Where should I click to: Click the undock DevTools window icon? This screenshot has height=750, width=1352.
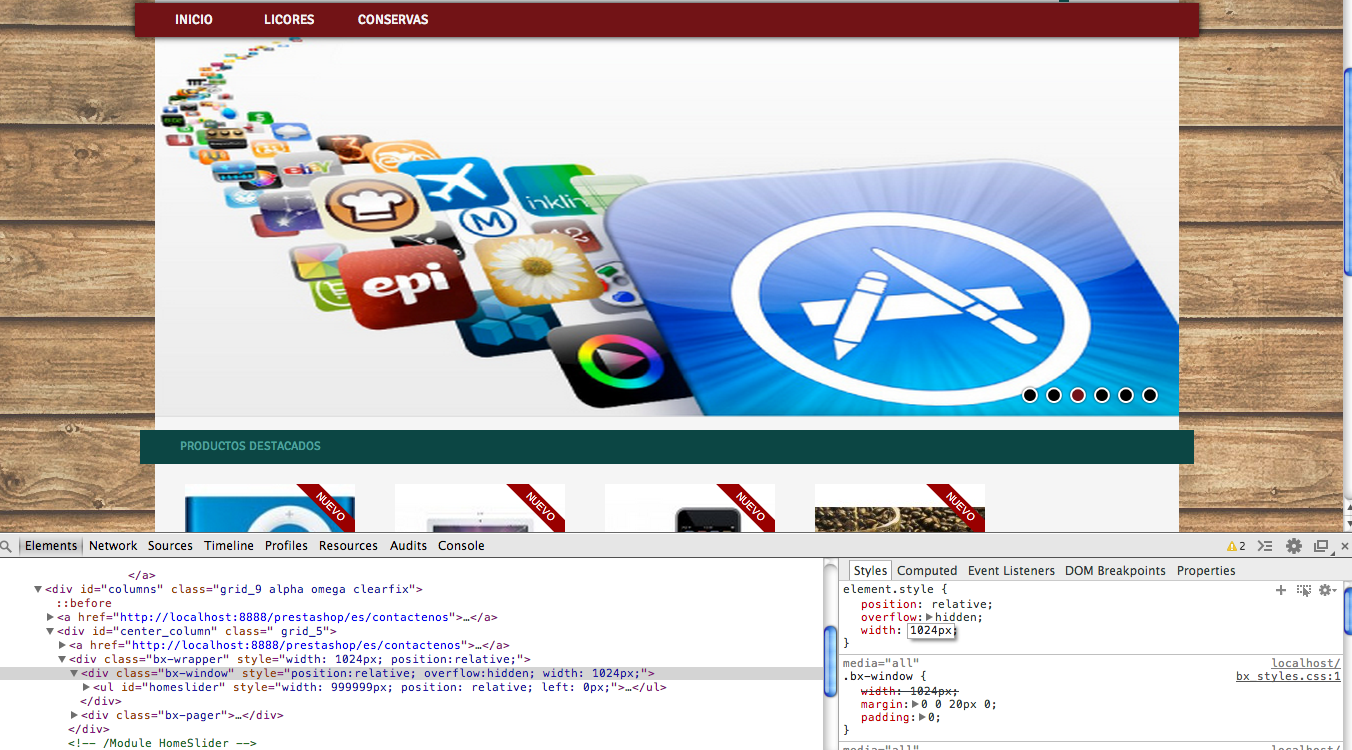1321,546
